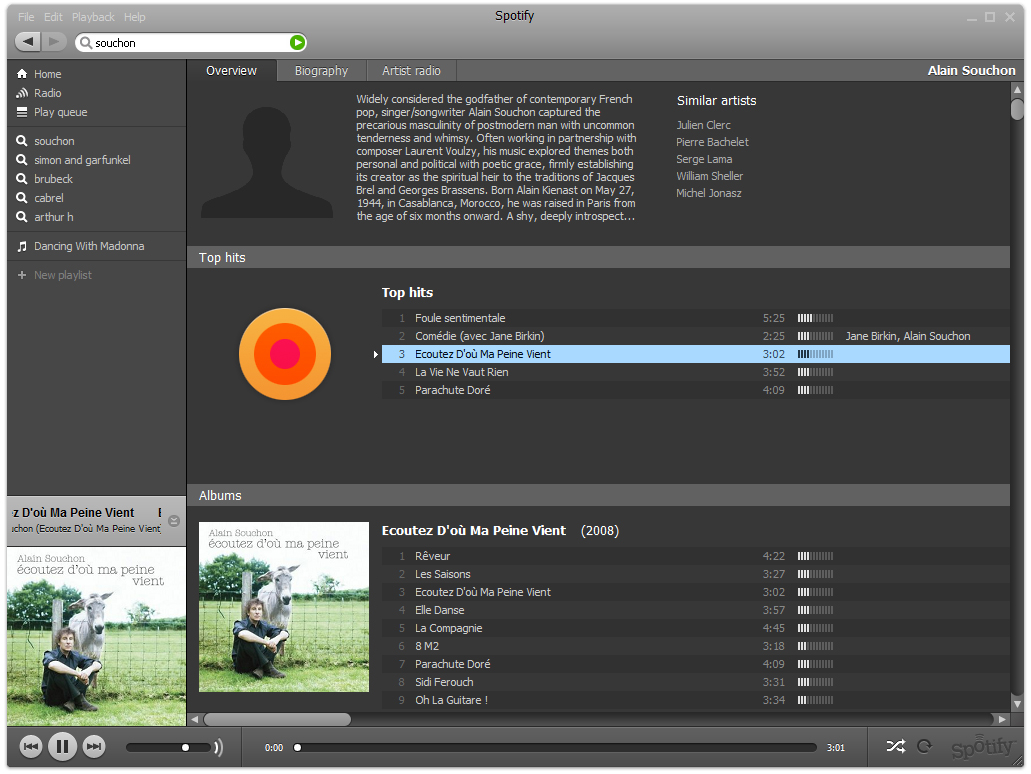
Task: Open Home in the sidebar
Action: (47, 74)
